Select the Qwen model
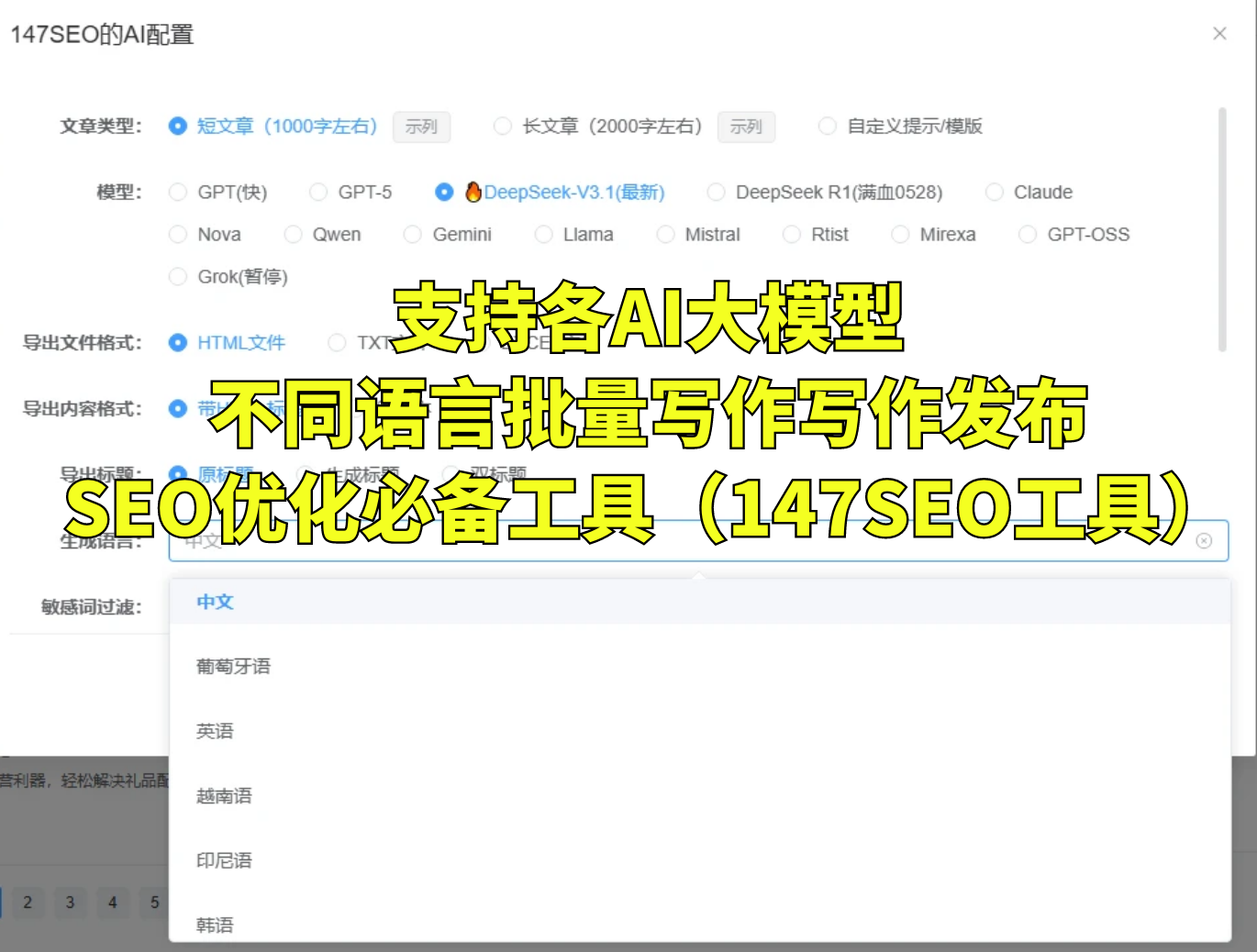 coord(294,234)
